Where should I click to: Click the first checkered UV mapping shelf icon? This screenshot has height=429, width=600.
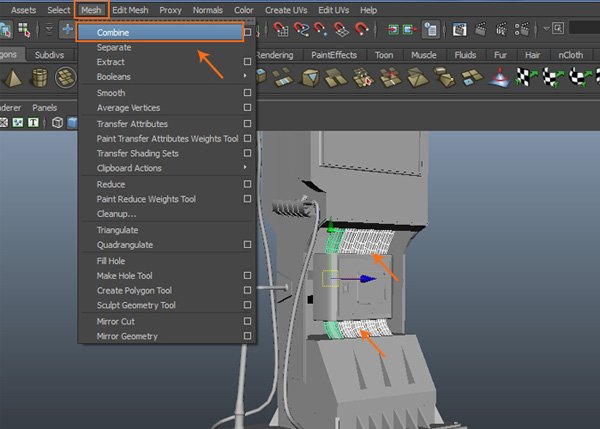pyautogui.click(x=526, y=77)
